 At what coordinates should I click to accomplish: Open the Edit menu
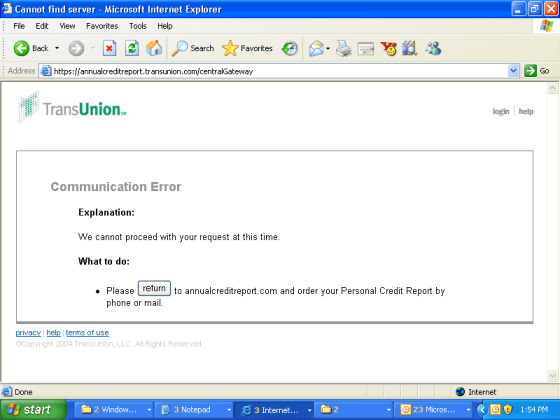coord(42,26)
